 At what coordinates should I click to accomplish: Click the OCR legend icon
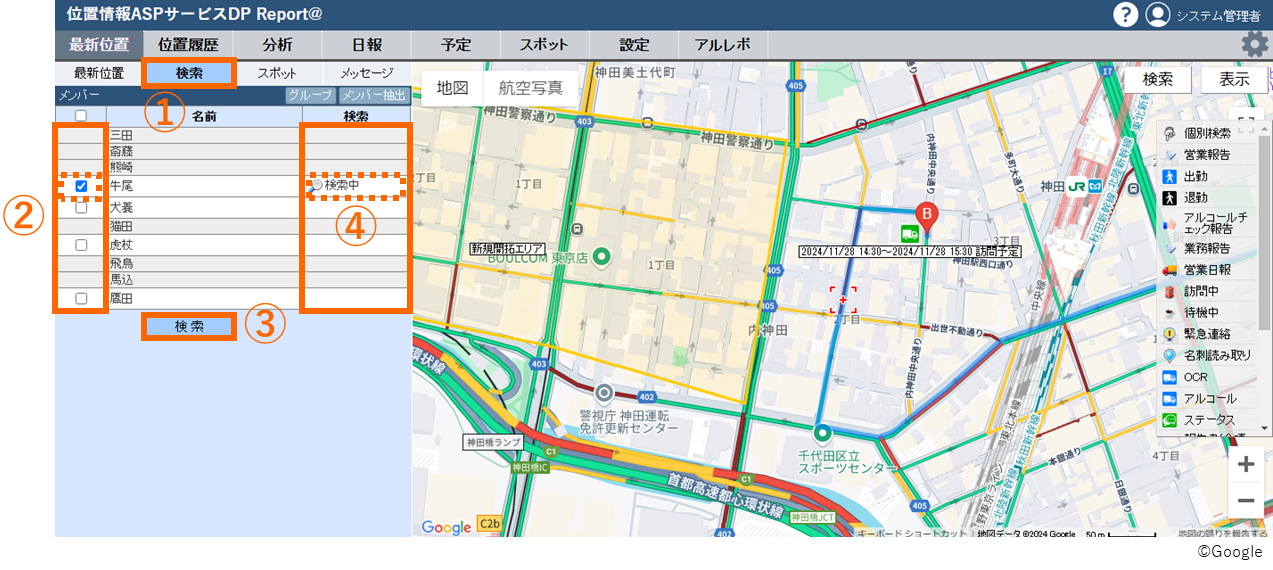(x=1169, y=377)
